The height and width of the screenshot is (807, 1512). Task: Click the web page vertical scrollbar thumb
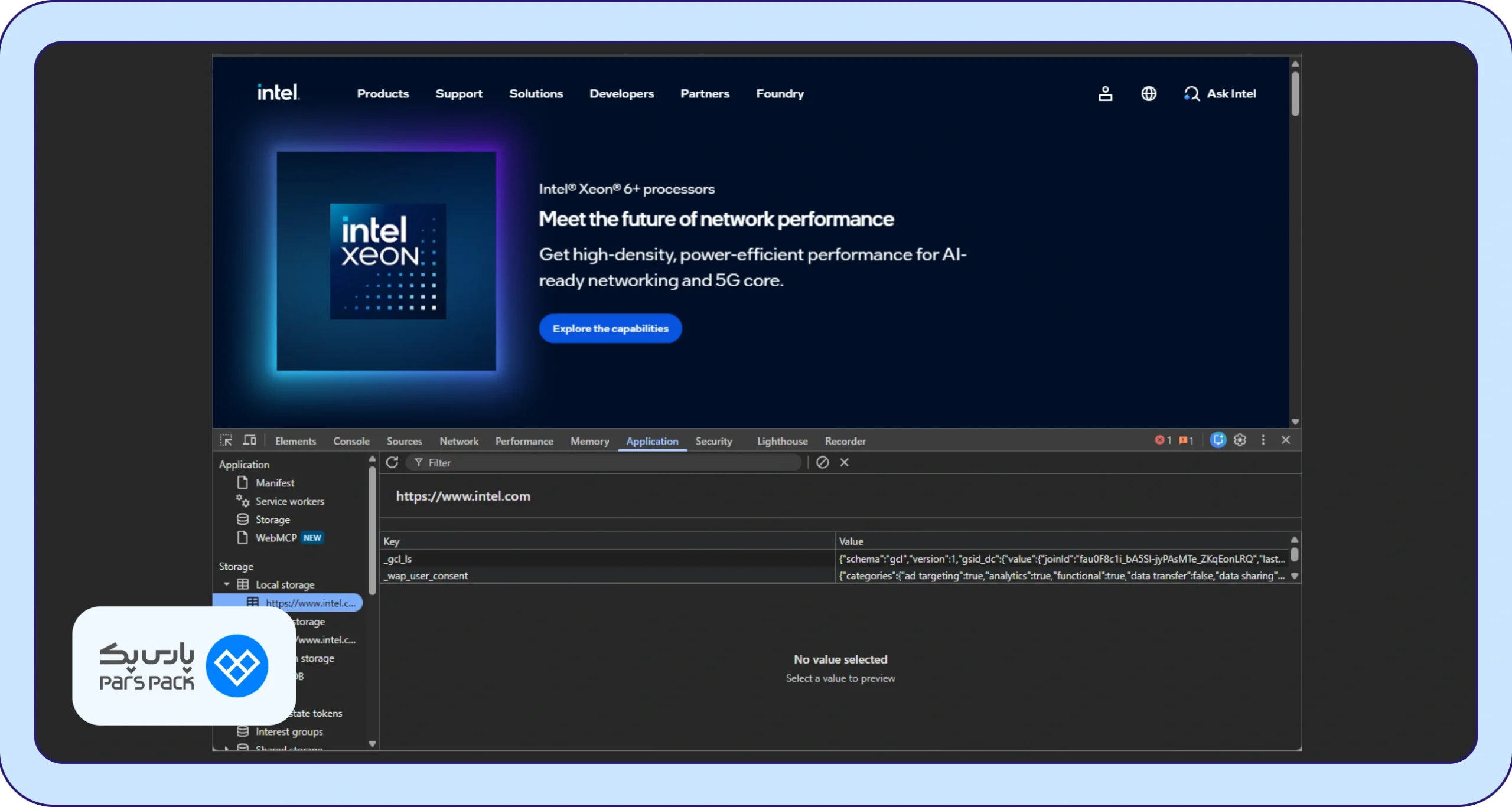coord(1295,94)
